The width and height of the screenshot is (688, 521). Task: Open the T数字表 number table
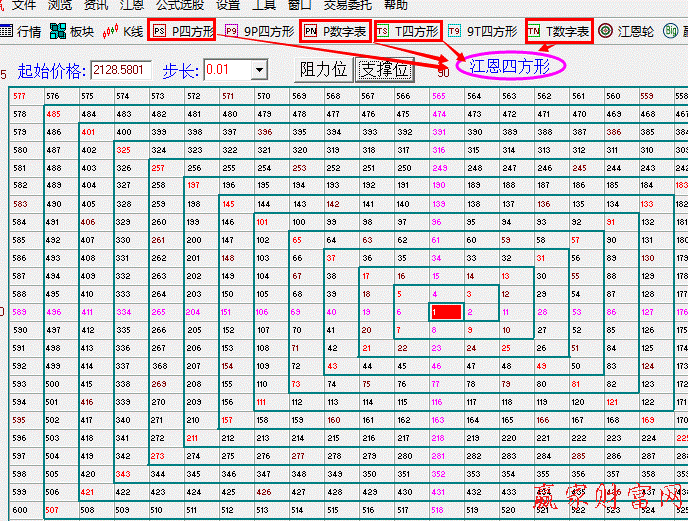coord(559,31)
